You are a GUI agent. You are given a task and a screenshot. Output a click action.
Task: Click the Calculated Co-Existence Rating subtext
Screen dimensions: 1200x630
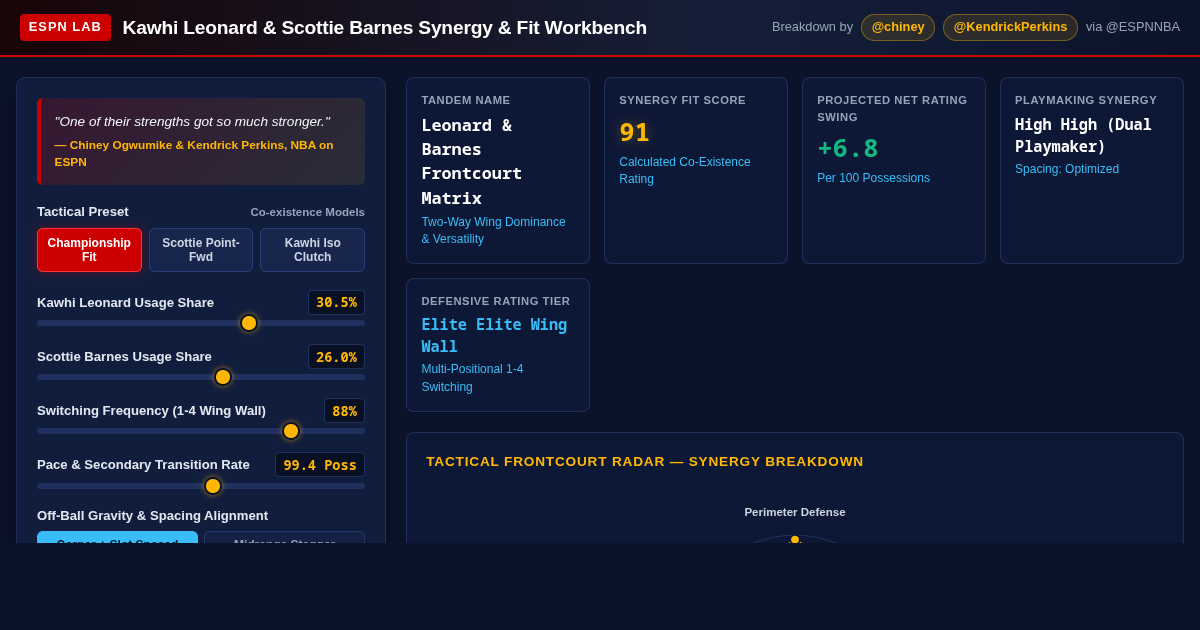[685, 170]
